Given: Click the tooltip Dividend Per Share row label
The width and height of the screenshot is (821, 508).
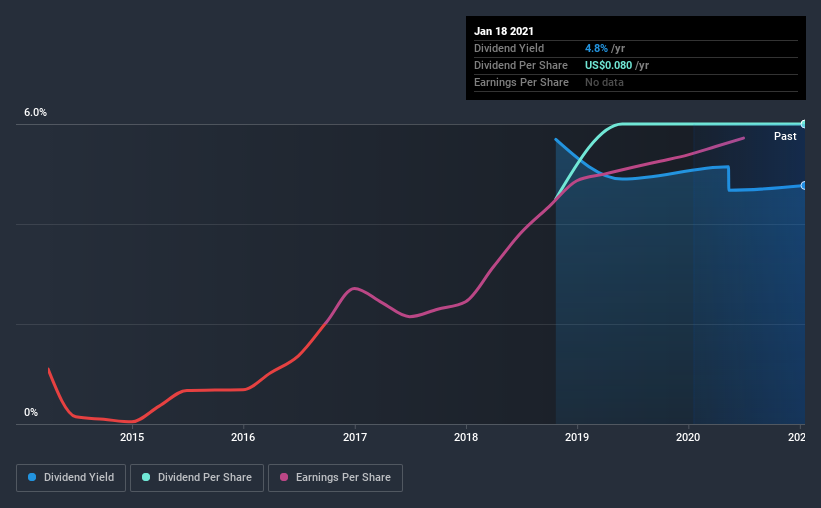Looking at the screenshot, I should (520, 65).
